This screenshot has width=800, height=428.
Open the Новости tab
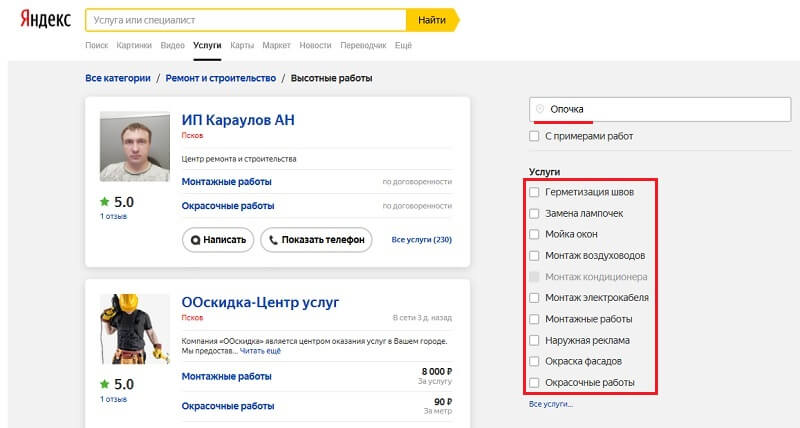pos(315,45)
